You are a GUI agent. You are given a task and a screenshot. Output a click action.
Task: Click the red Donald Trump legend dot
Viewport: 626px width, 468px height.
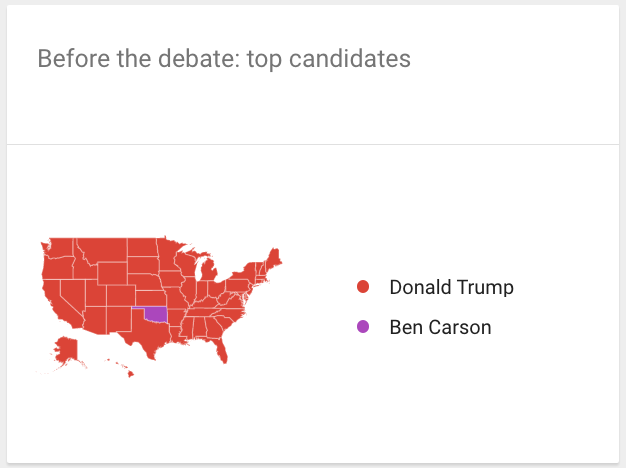point(363,288)
